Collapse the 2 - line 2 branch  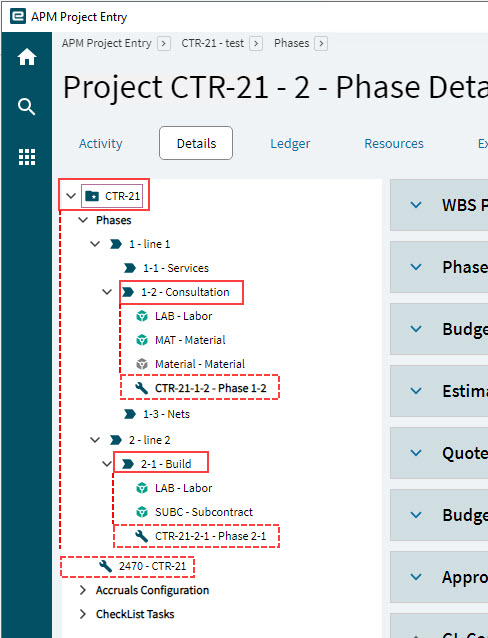95,440
